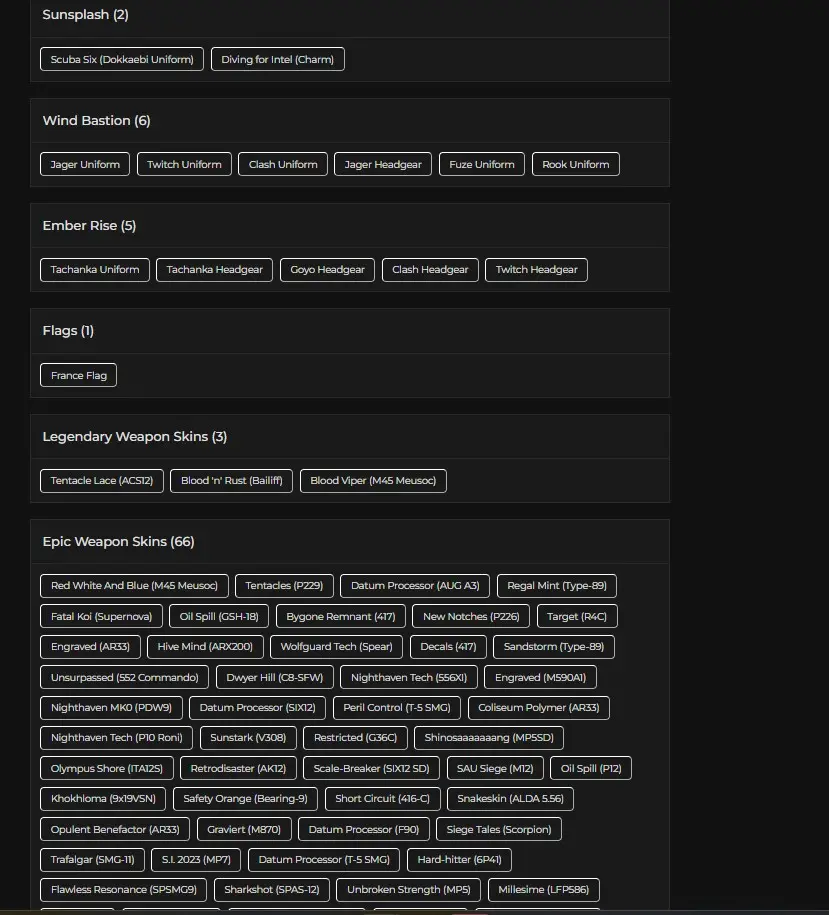Select Unsurpassed (552 Commando) skin
This screenshot has width=829, height=915.
tap(125, 677)
